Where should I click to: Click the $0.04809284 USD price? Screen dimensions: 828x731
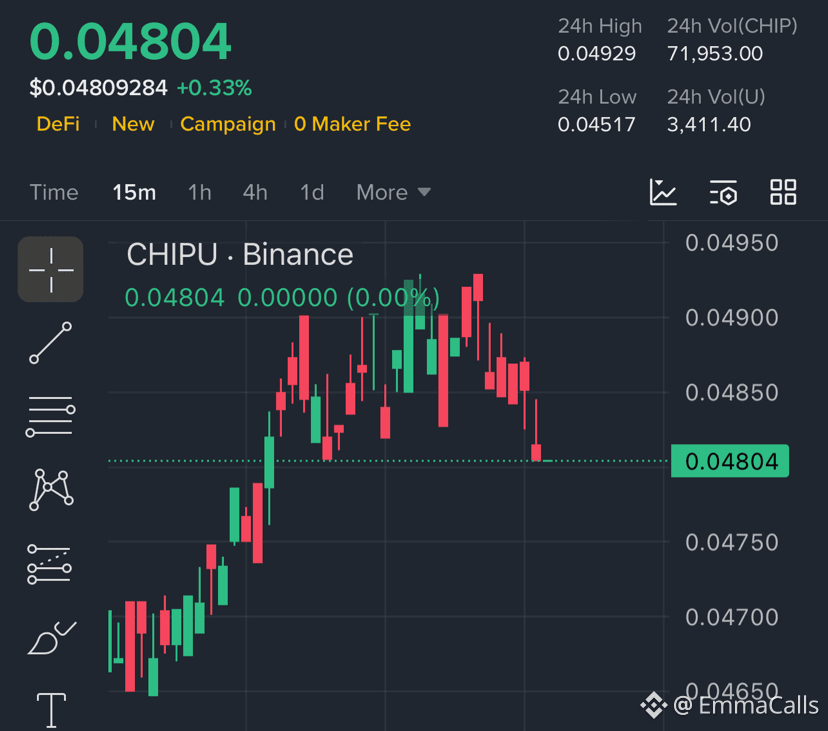click(98, 88)
